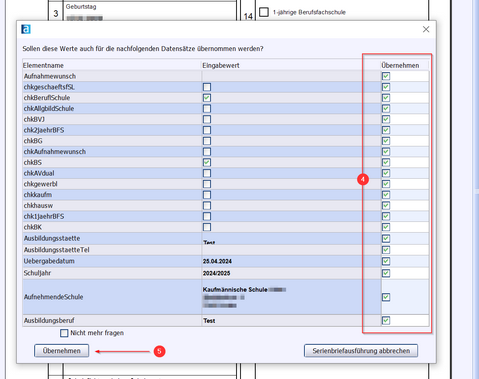Toggle Eingabewert checkbox for chkBK
The image size is (479, 379).
click(x=207, y=227)
